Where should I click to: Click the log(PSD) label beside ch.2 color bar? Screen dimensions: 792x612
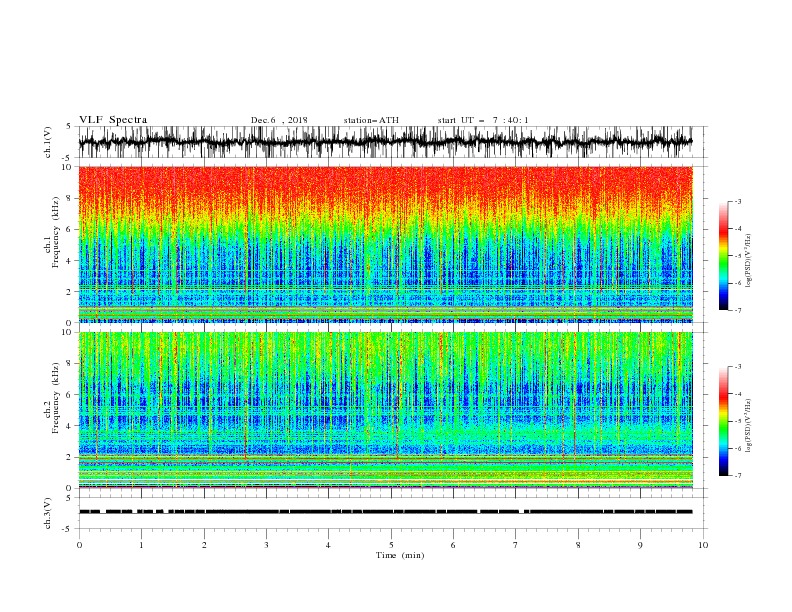tap(748, 426)
